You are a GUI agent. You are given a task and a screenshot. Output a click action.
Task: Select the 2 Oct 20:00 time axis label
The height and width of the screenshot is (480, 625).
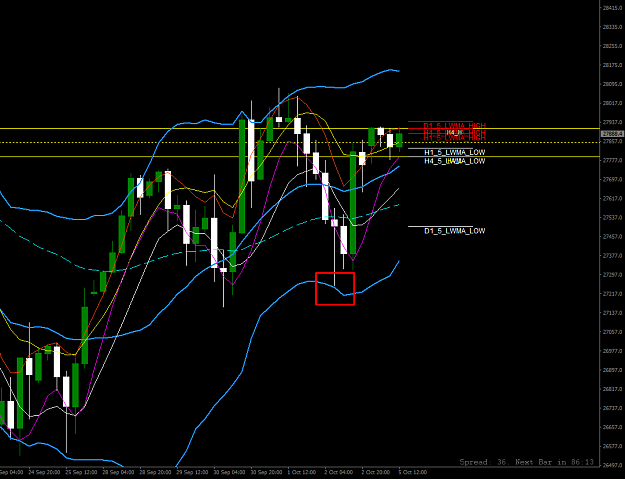pos(376,472)
